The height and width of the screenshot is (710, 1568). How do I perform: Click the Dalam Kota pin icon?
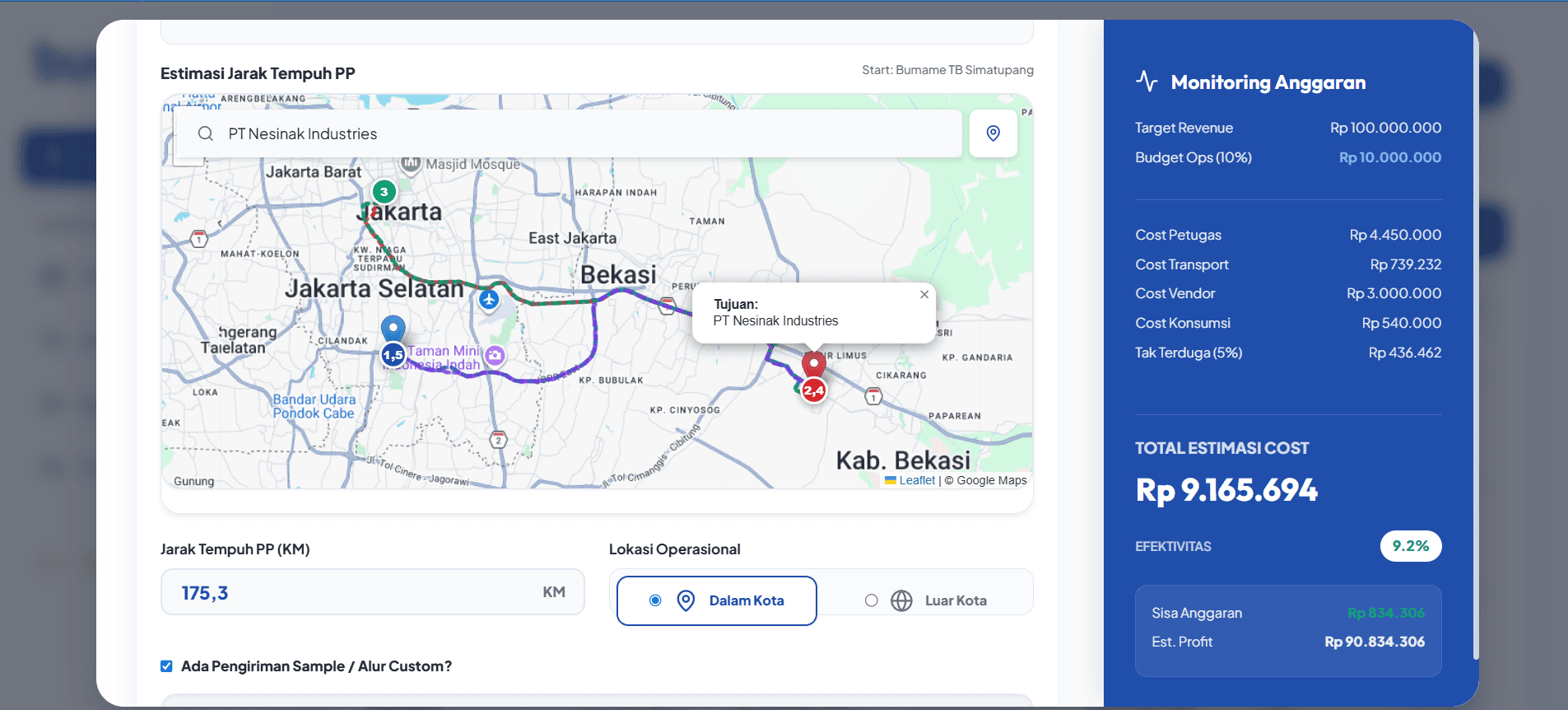coord(686,600)
